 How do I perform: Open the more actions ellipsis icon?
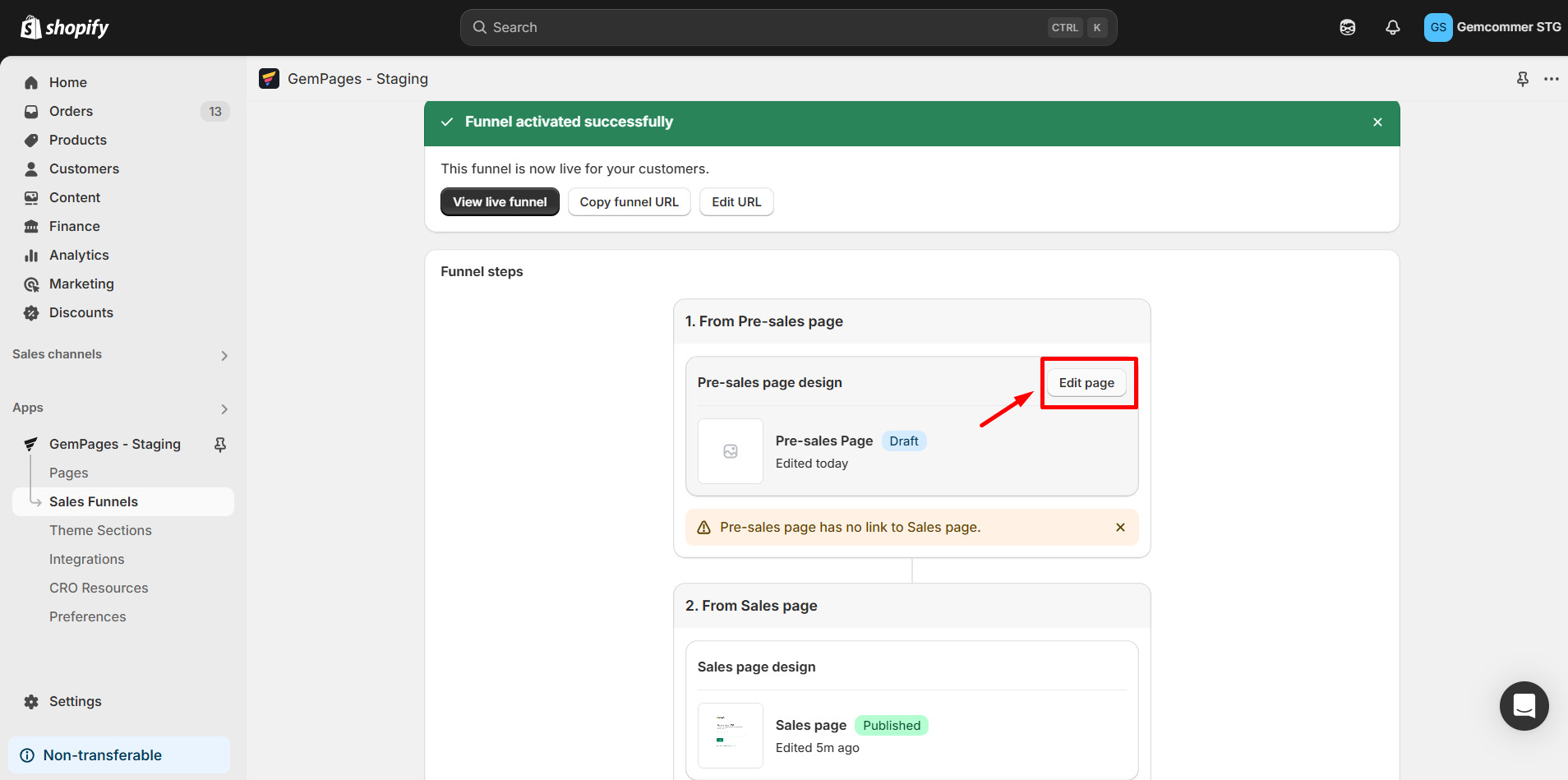click(x=1552, y=78)
